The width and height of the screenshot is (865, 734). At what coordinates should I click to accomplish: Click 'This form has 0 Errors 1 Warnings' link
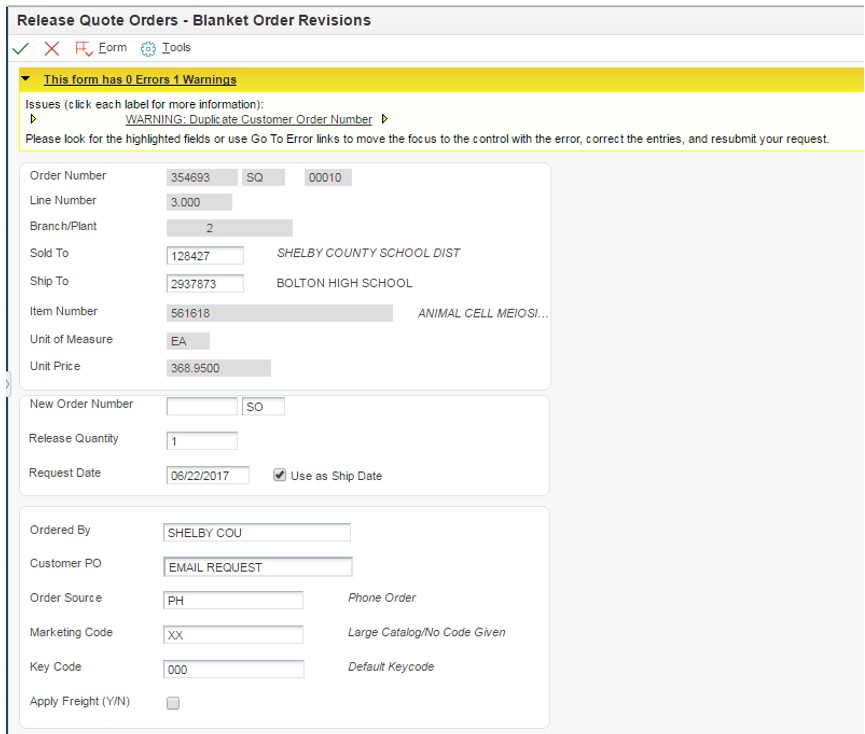pos(140,79)
